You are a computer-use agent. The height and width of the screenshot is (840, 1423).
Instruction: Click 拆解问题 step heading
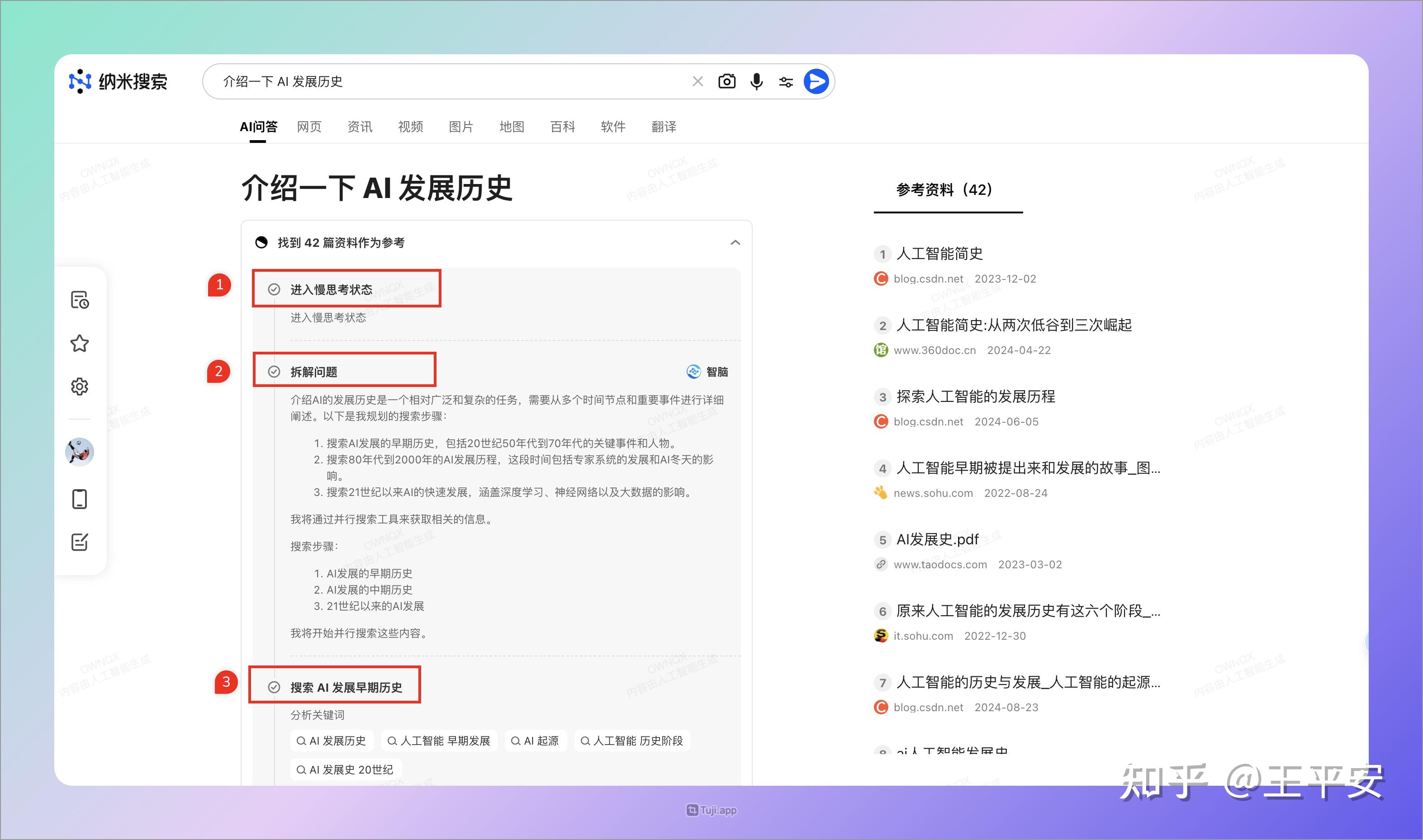tap(314, 372)
